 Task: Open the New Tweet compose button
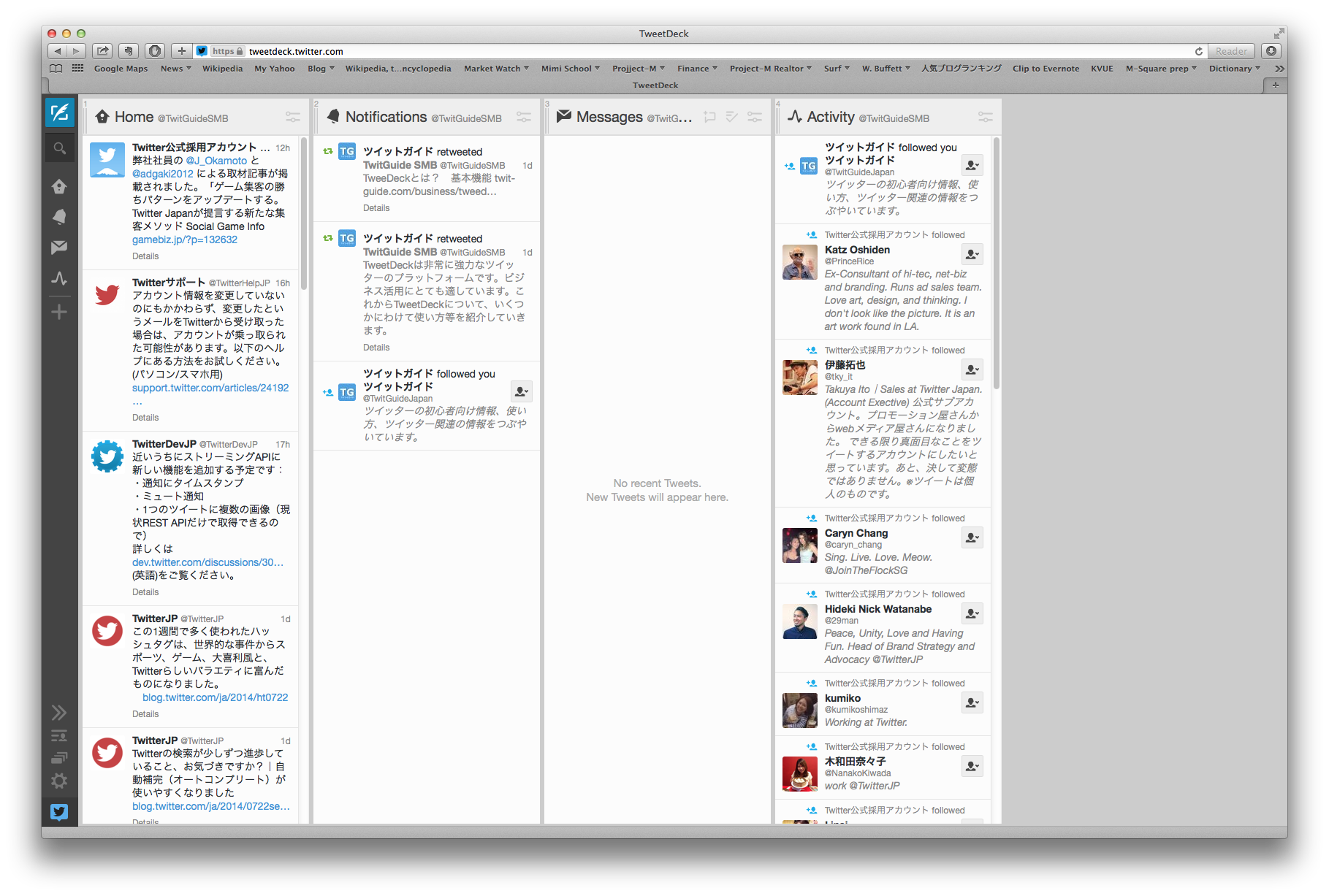point(59,112)
